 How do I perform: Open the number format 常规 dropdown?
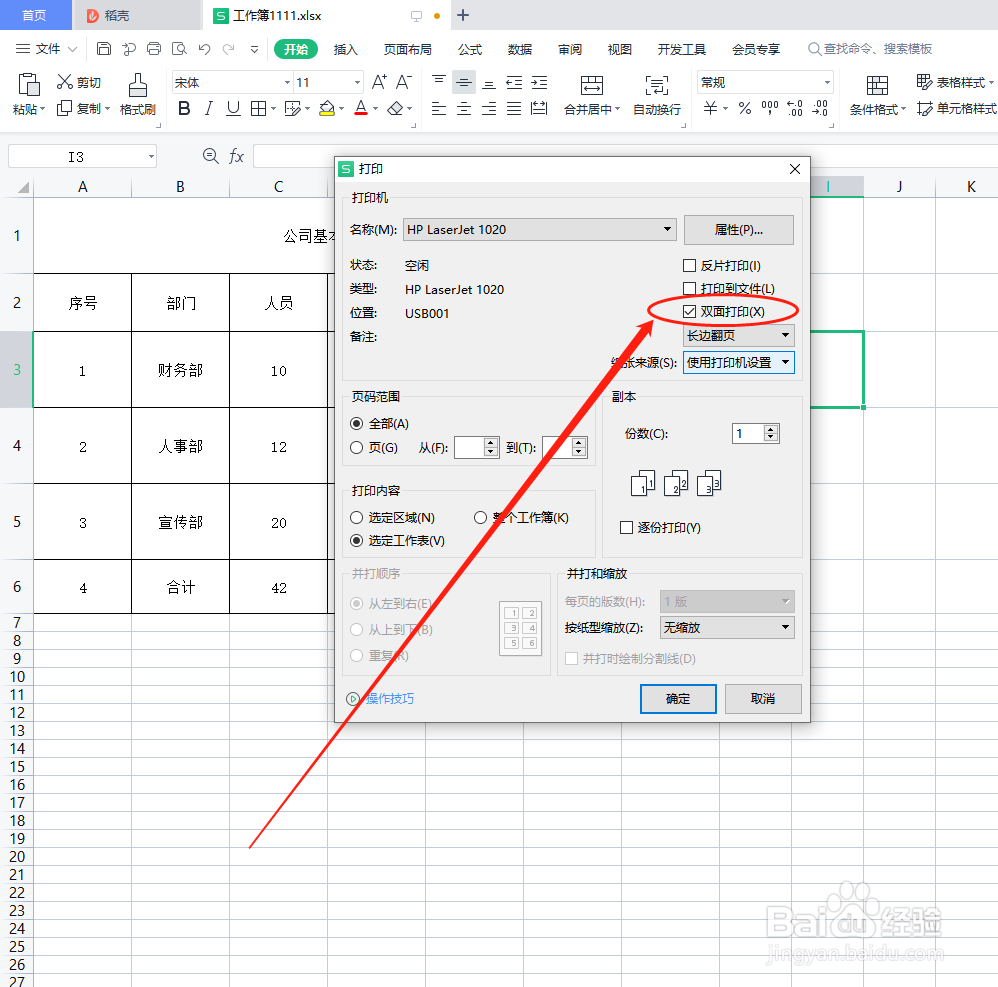pyautogui.click(x=827, y=82)
